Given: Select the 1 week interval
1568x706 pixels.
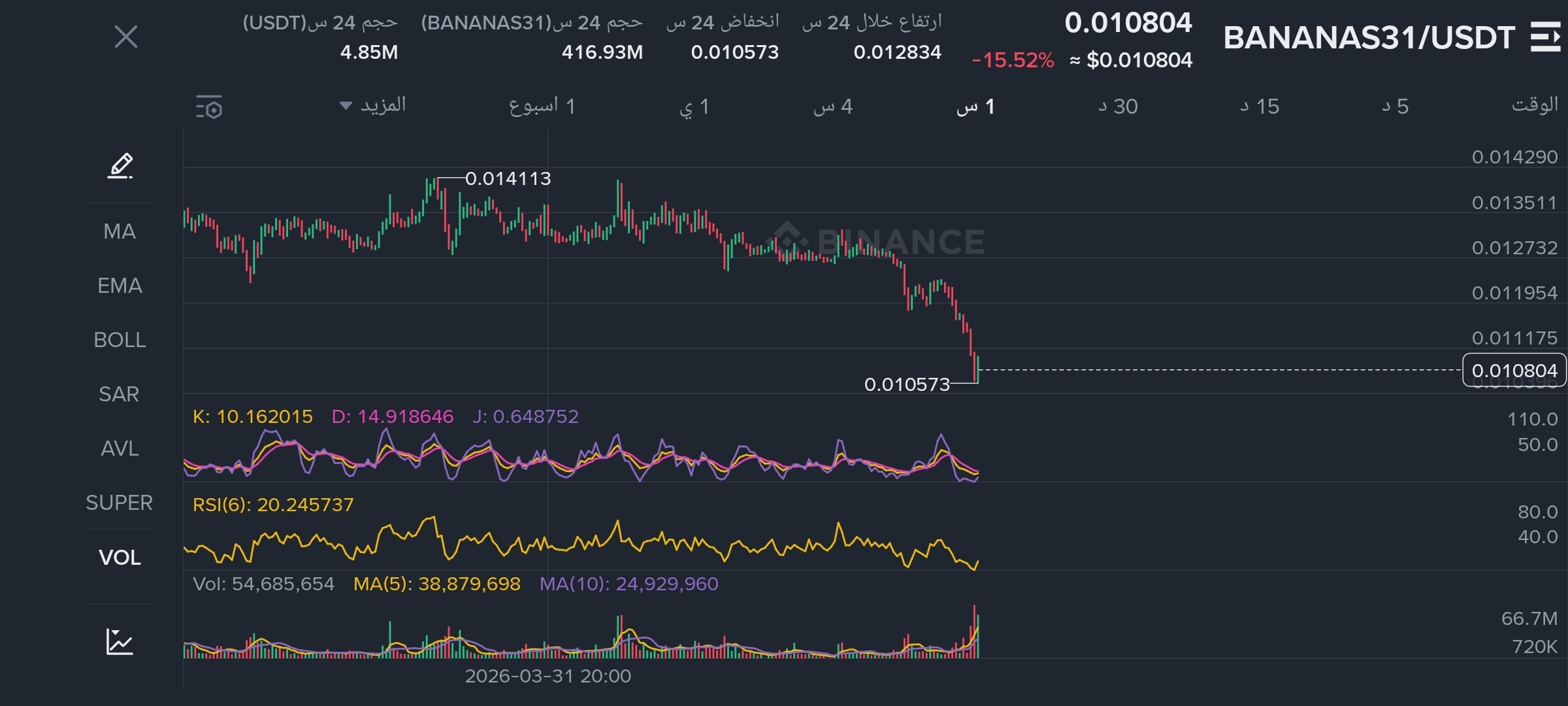Looking at the screenshot, I should click(x=542, y=106).
